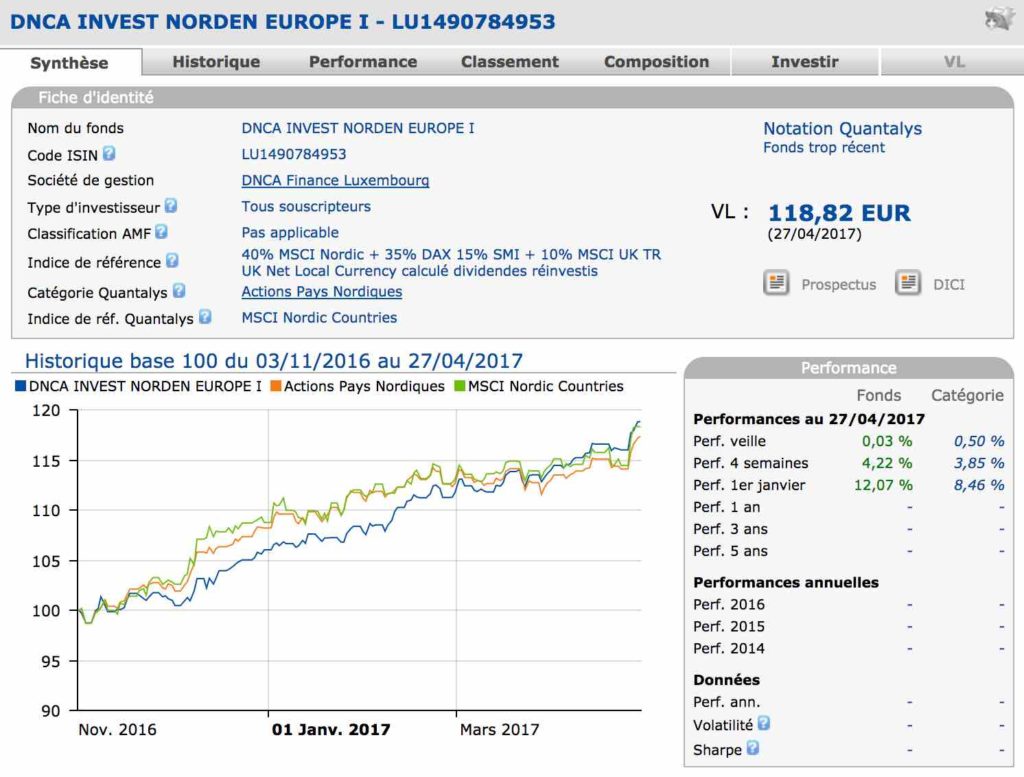Go to the Classement tab

pos(510,62)
